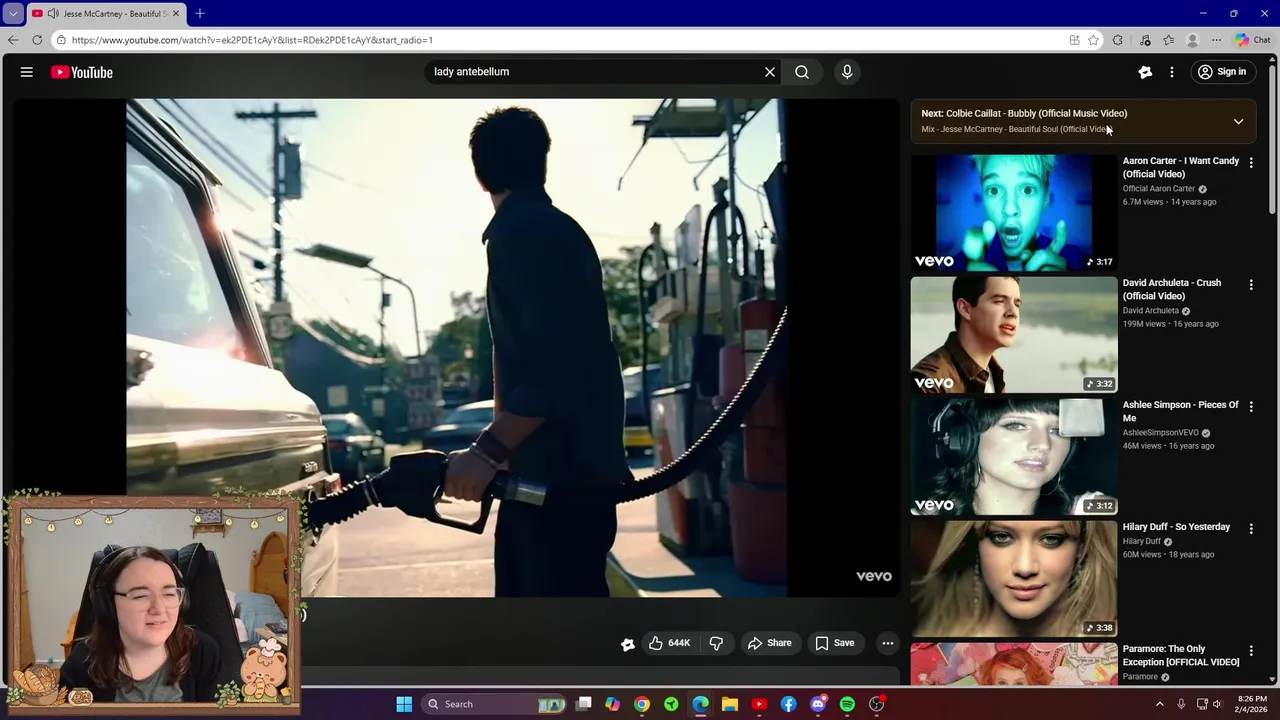Visit Official Aaron Carter channel
The width and height of the screenshot is (1280, 720).
click(x=1159, y=188)
